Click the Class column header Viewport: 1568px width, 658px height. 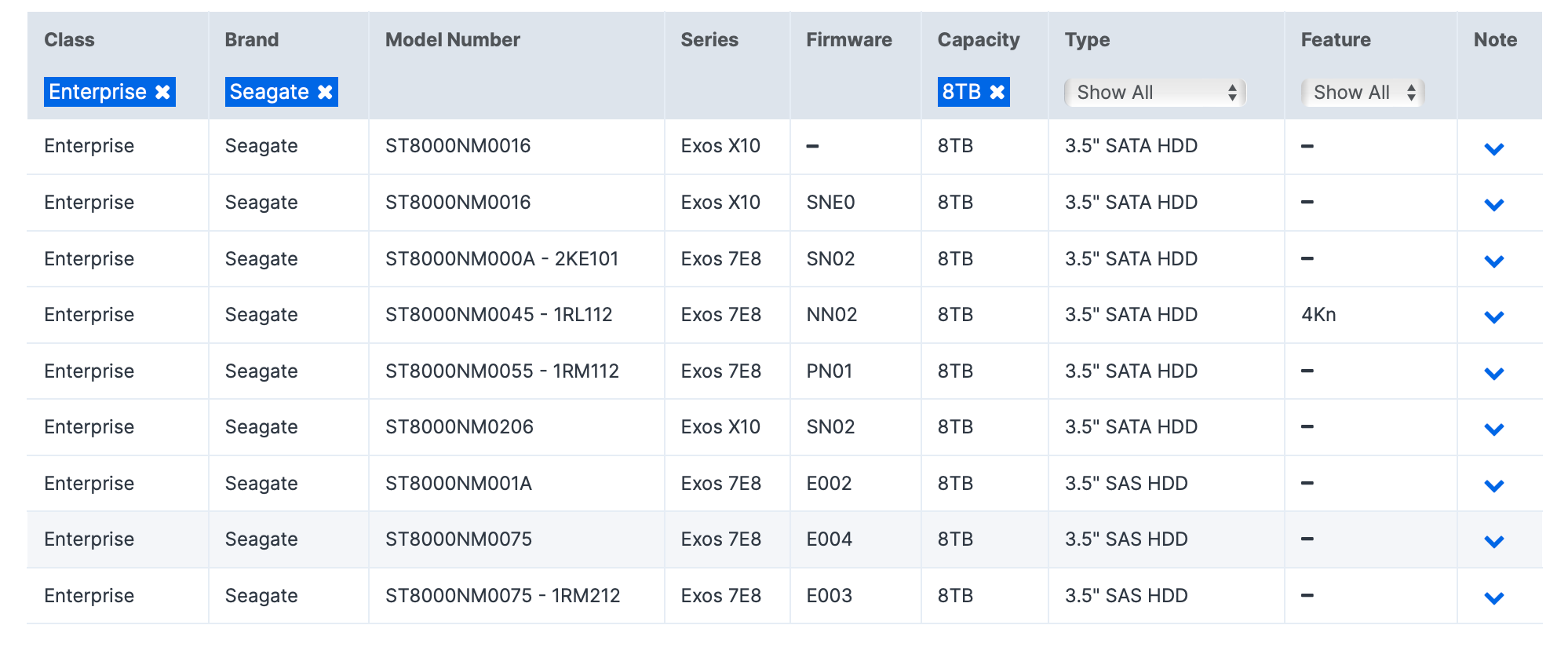pos(69,40)
